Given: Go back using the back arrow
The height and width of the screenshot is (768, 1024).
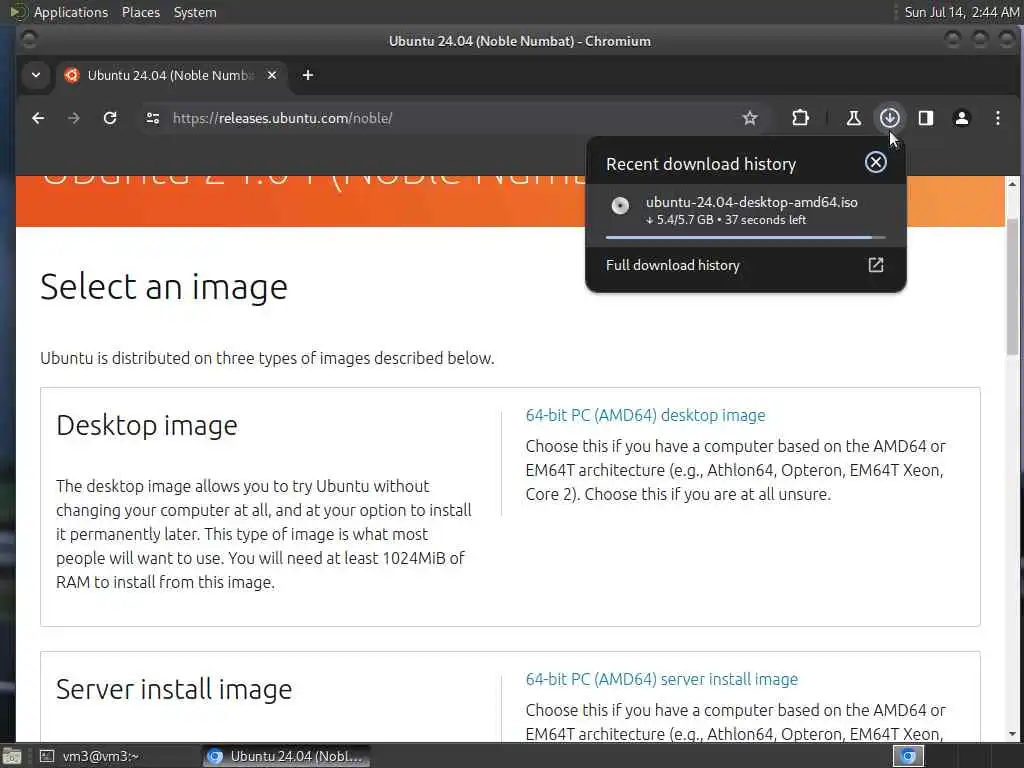Looking at the screenshot, I should pyautogui.click(x=38, y=118).
